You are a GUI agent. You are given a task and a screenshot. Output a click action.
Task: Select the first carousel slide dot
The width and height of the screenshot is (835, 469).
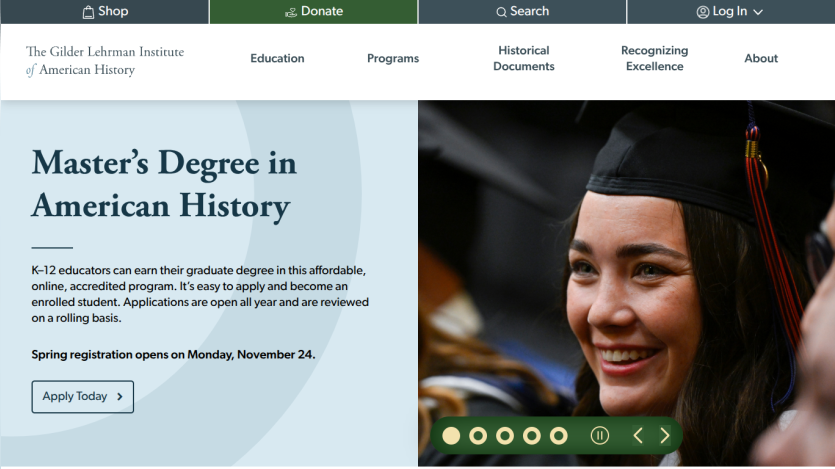click(451, 436)
